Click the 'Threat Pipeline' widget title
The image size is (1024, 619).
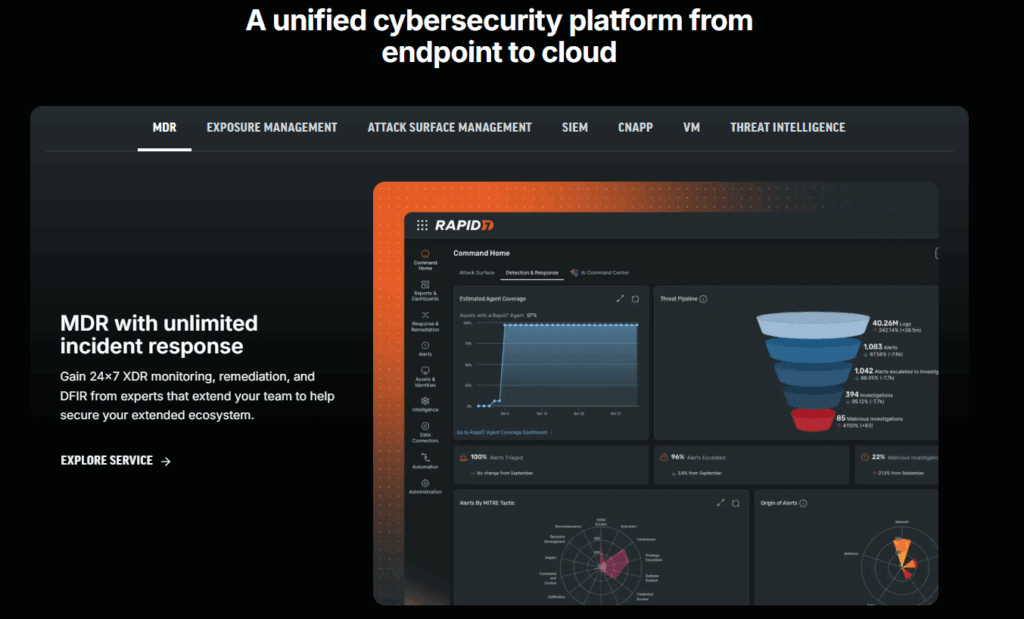tap(679, 299)
